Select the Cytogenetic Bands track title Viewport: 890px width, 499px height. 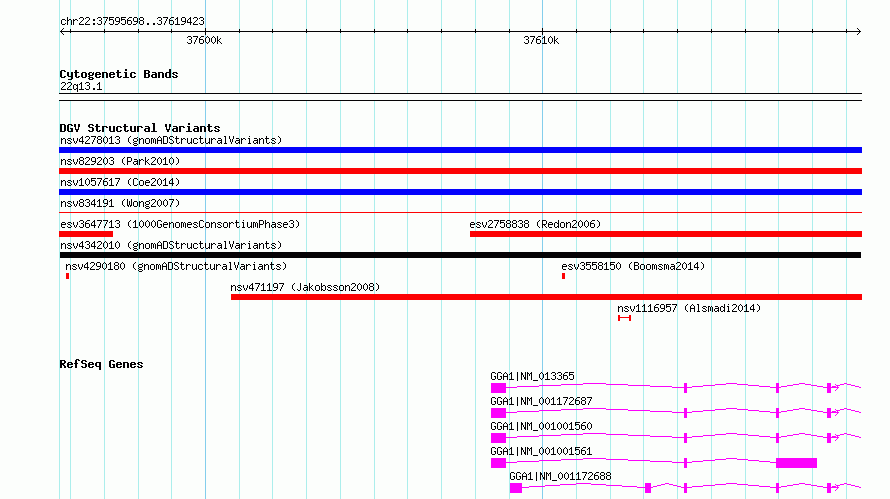(x=119, y=74)
